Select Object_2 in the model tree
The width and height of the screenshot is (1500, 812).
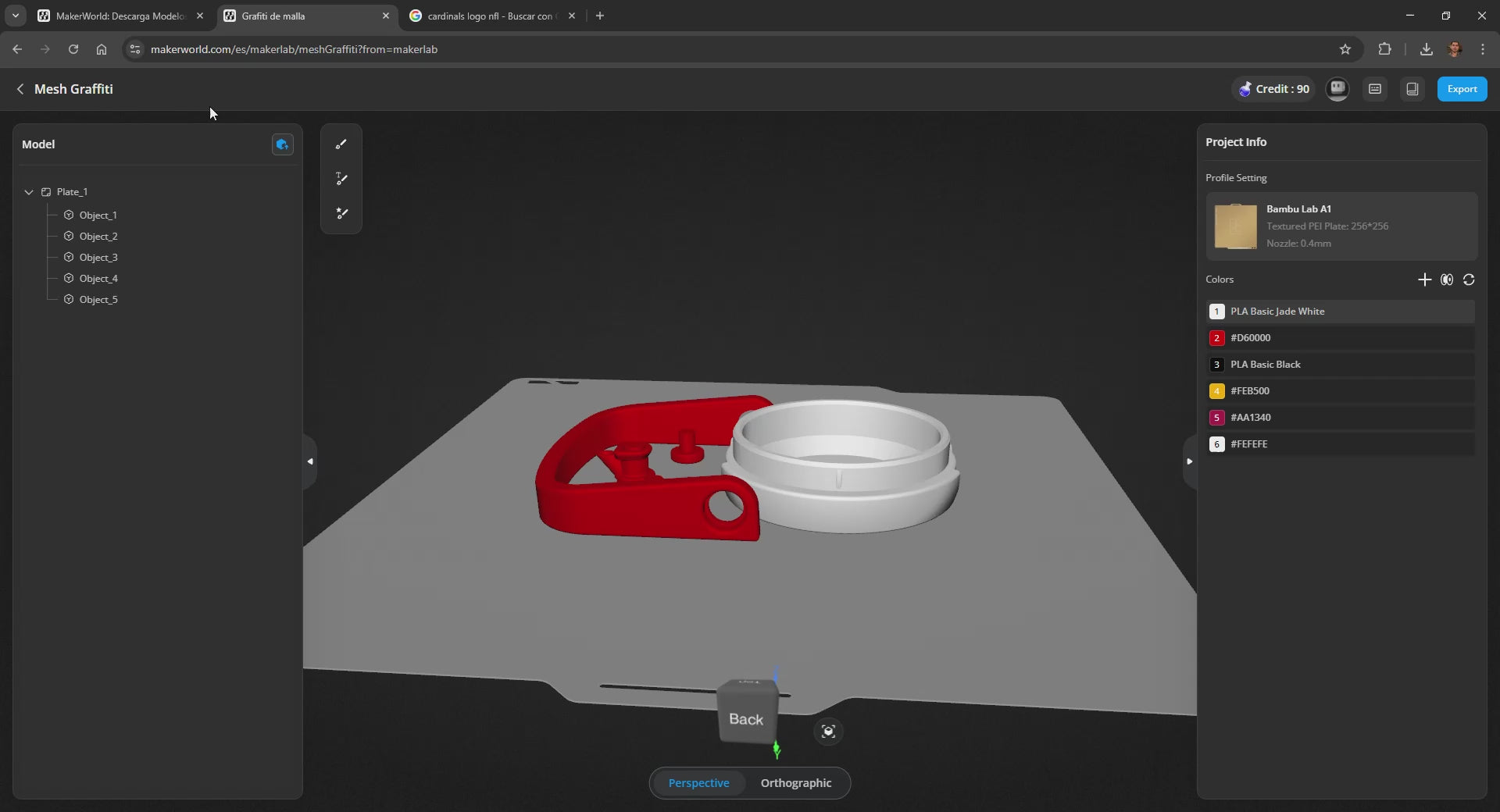click(x=98, y=237)
